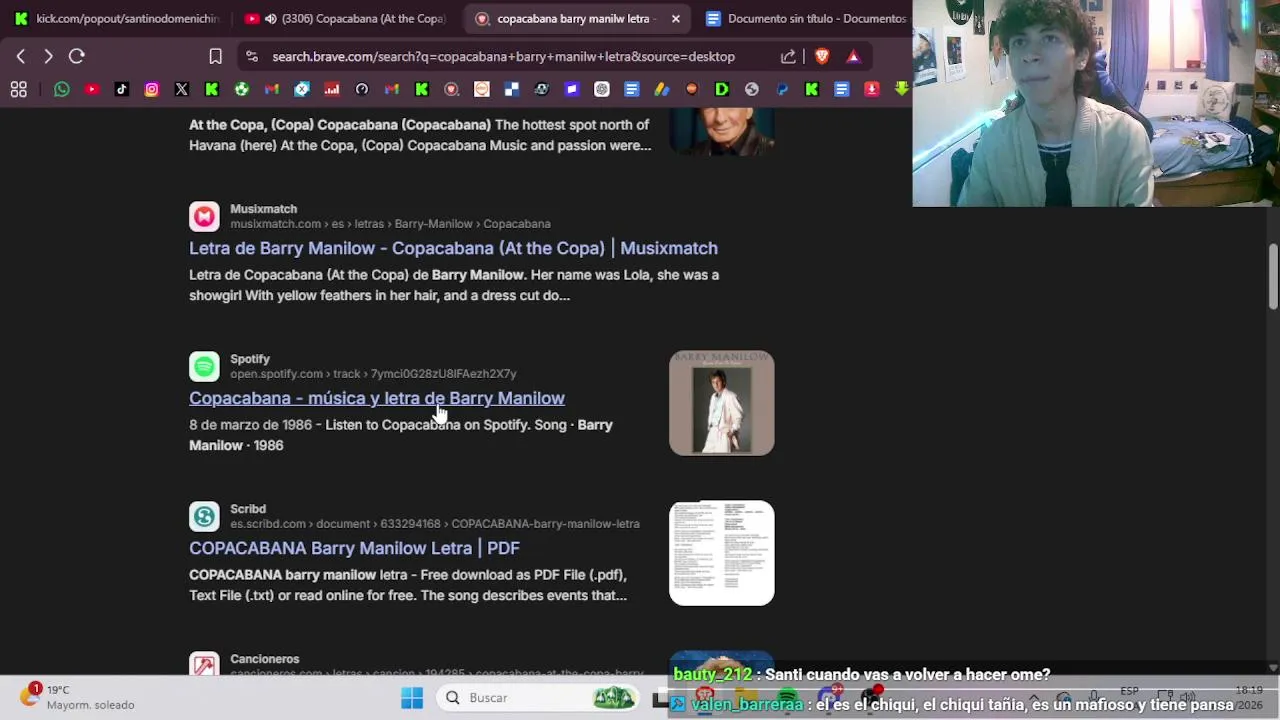Open the TikTok bookmark
The width and height of the screenshot is (1280, 720).
(122, 89)
